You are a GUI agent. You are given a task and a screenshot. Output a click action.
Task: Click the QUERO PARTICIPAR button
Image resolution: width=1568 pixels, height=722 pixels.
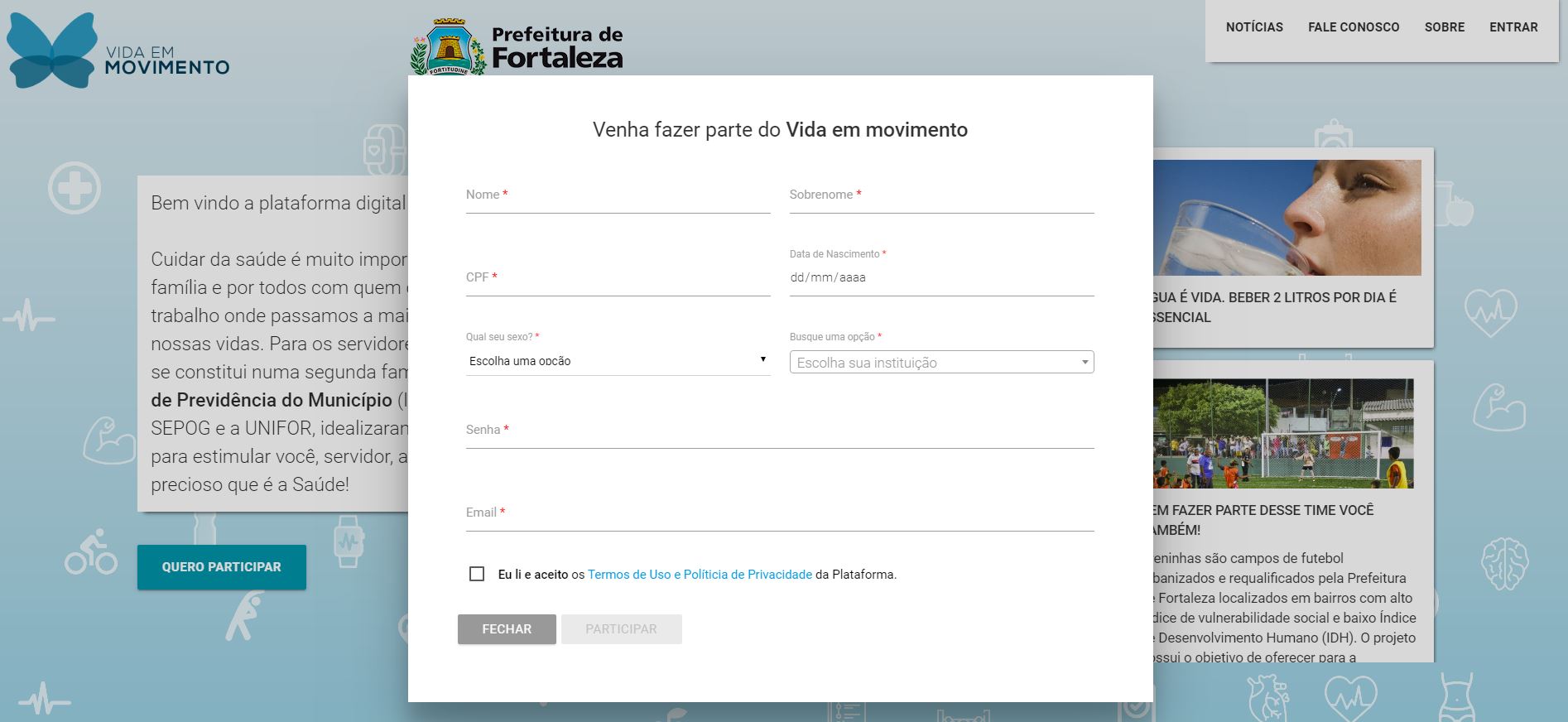(x=222, y=567)
